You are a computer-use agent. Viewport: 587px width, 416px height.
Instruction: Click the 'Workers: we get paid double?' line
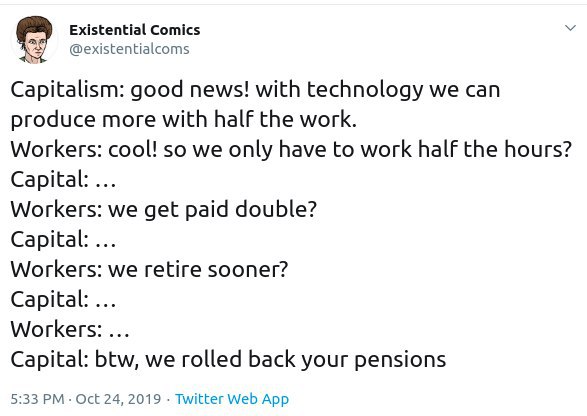(164, 209)
